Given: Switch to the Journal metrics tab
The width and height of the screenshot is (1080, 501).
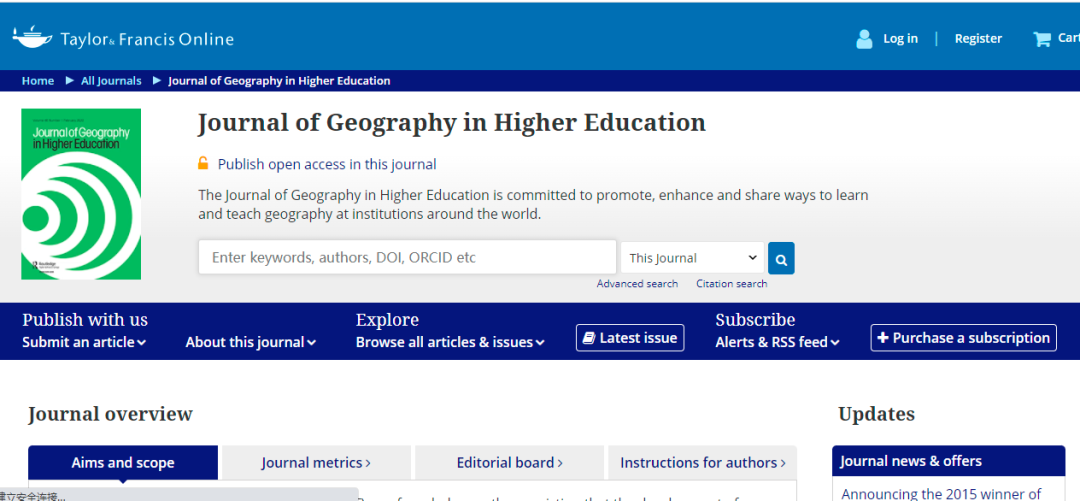Looking at the screenshot, I should click(x=315, y=463).
